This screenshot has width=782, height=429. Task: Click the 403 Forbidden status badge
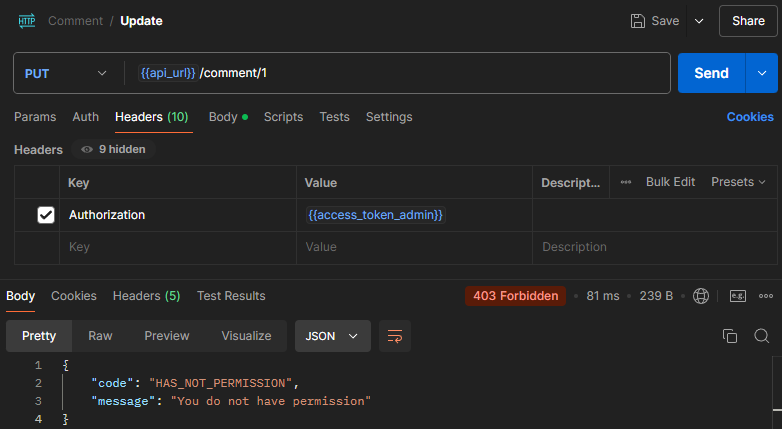pos(516,296)
